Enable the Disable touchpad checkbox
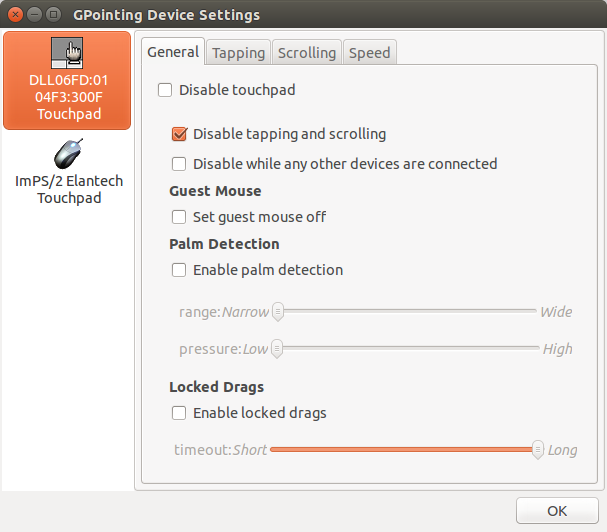 coord(165,90)
